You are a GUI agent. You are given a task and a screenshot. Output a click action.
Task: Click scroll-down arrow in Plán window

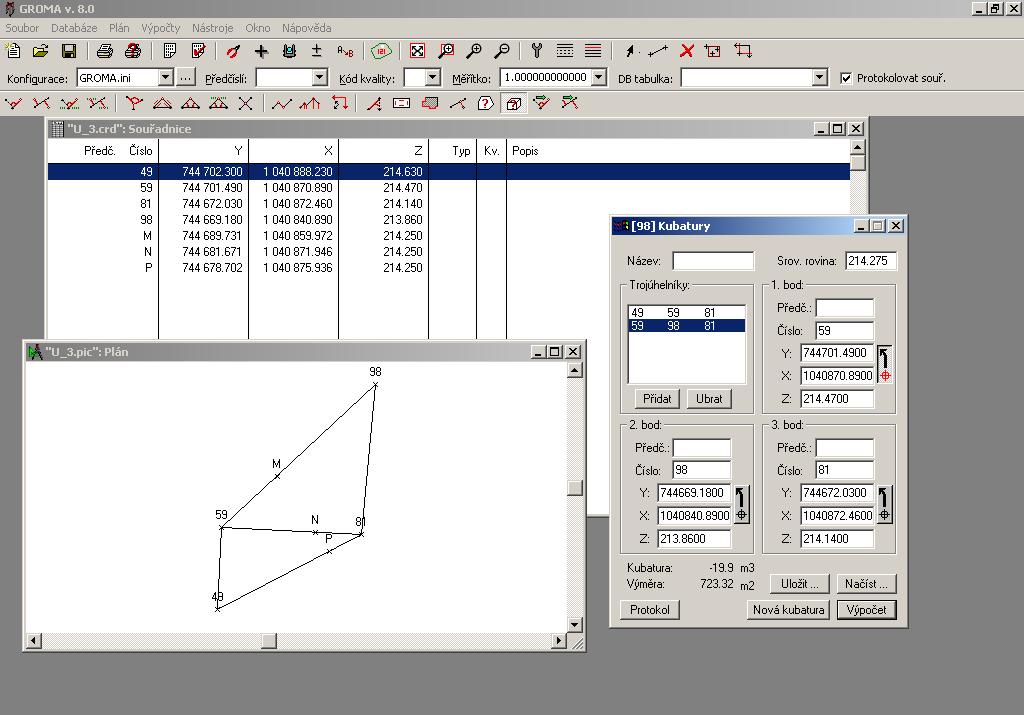575,624
